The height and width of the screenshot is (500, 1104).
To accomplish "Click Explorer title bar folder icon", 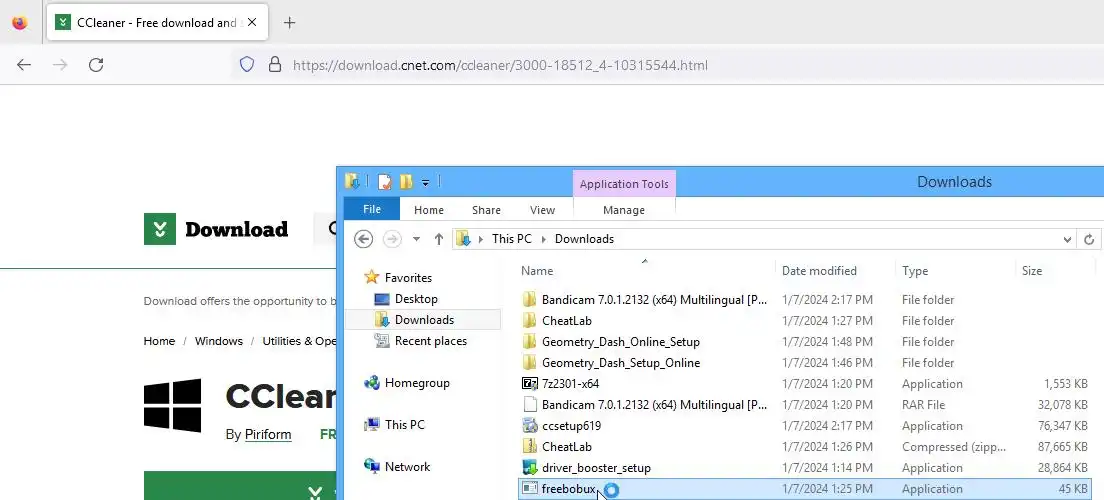I will tap(353, 182).
